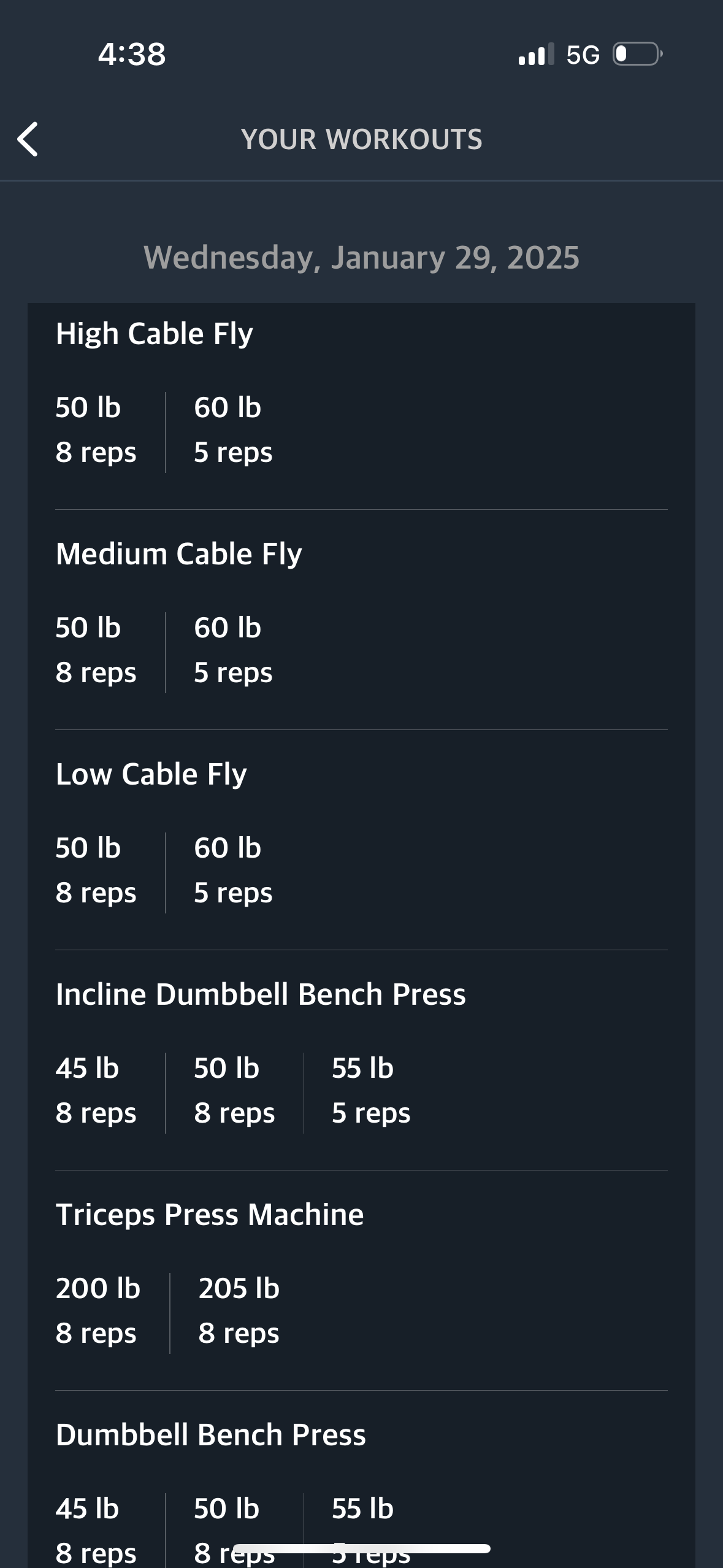Tap the Wednesday, January 29, 2025 date
Image resolution: width=723 pixels, height=1568 pixels.
point(362,257)
